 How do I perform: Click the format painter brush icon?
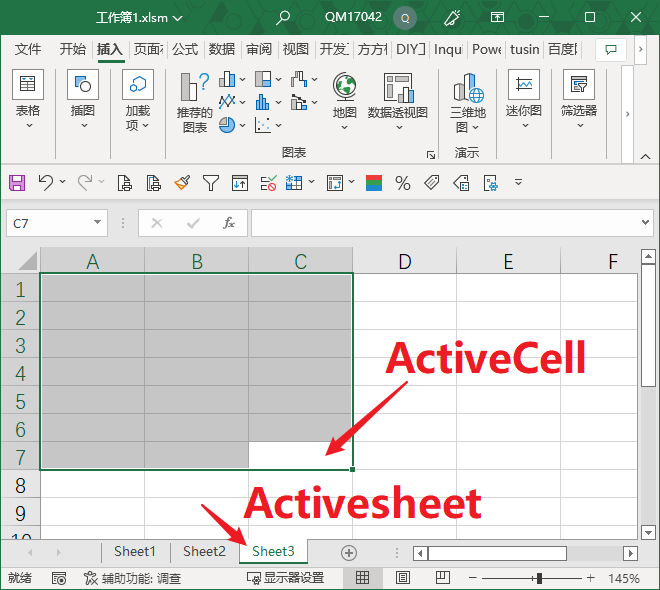182,183
